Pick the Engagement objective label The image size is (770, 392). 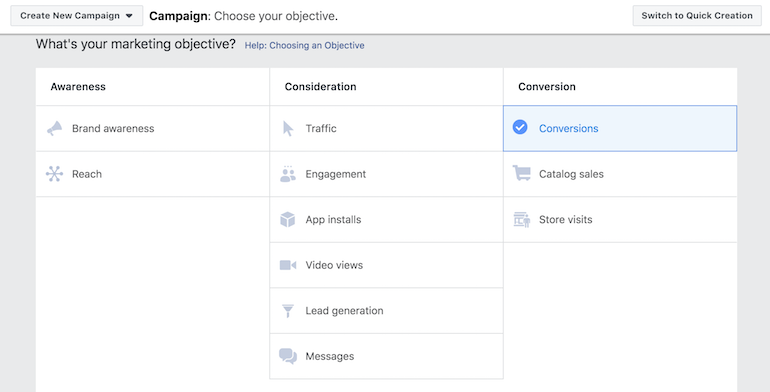(x=336, y=174)
